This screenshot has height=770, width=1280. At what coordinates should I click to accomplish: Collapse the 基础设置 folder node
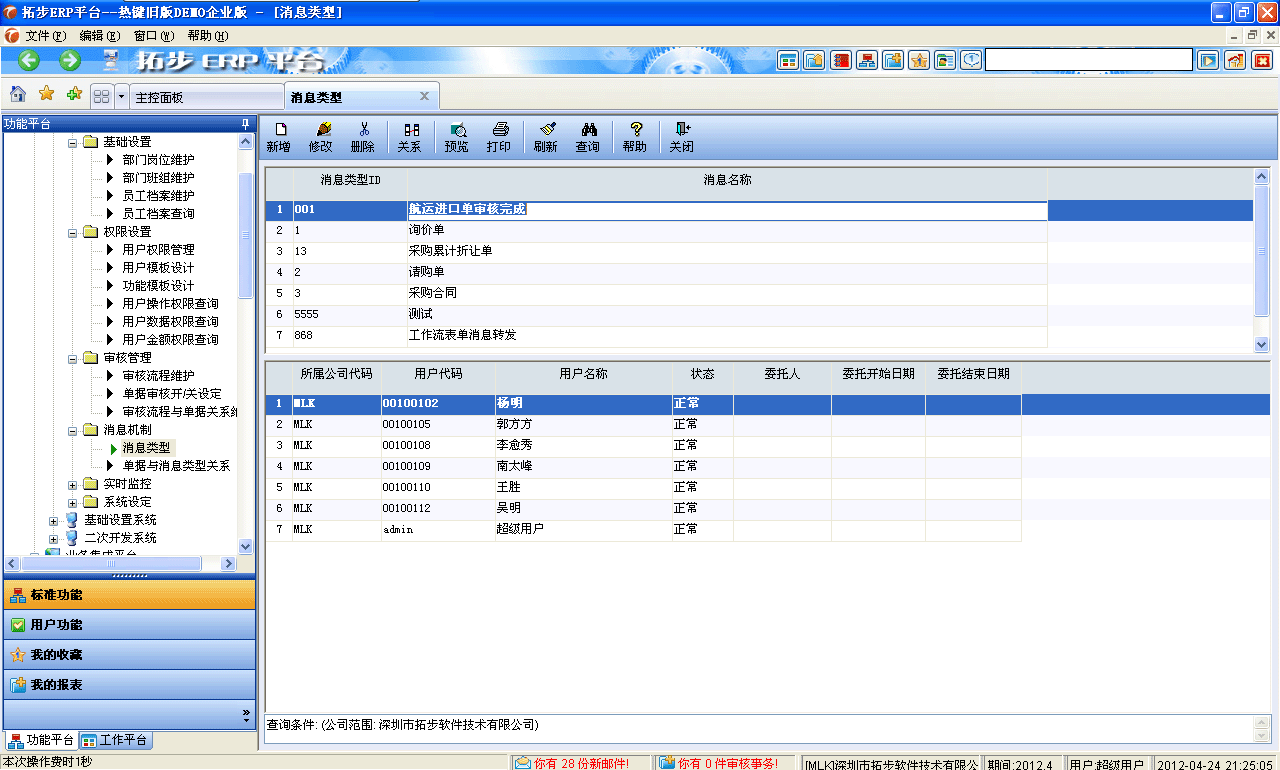coord(71,141)
